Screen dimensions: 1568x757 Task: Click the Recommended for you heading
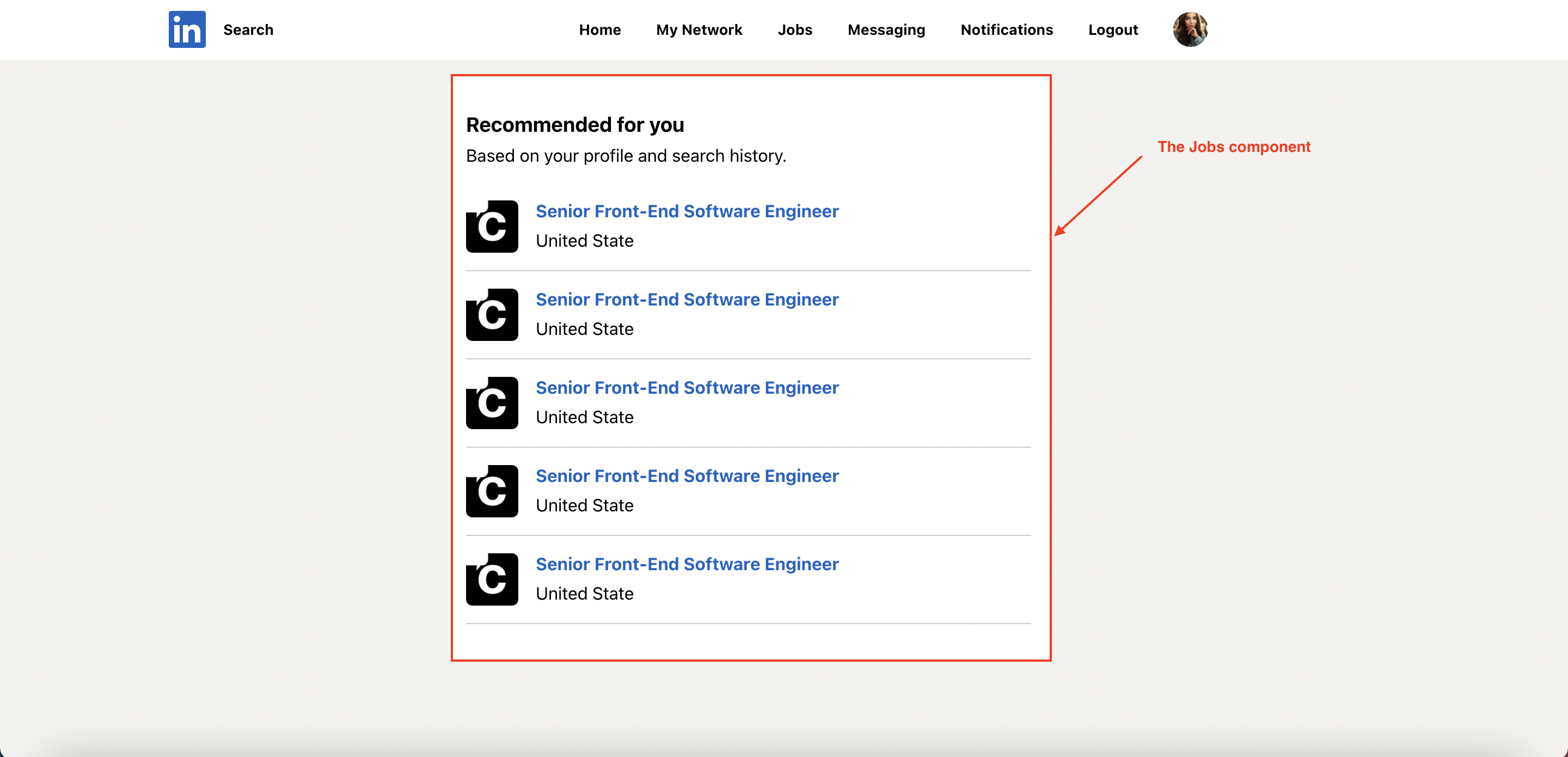(574, 125)
